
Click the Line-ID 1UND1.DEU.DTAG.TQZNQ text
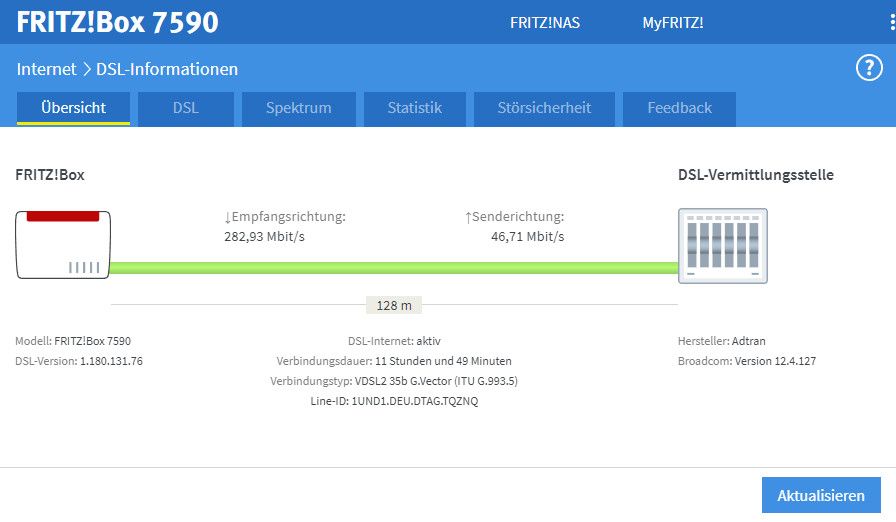tap(394, 401)
